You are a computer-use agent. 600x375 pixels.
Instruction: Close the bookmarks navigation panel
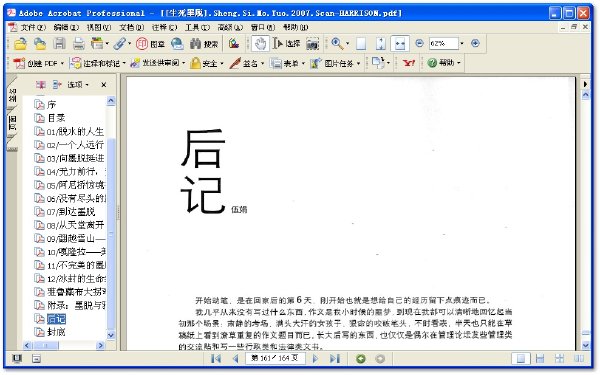pyautogui.click(x=104, y=85)
